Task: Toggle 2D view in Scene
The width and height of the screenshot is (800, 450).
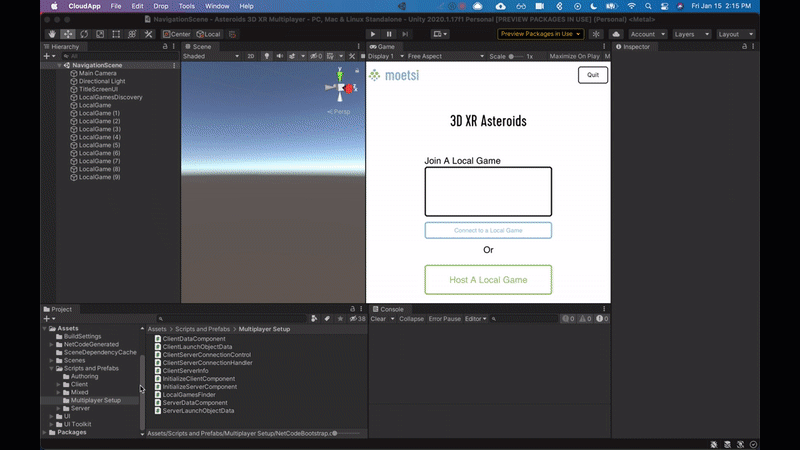Action: 251,57
